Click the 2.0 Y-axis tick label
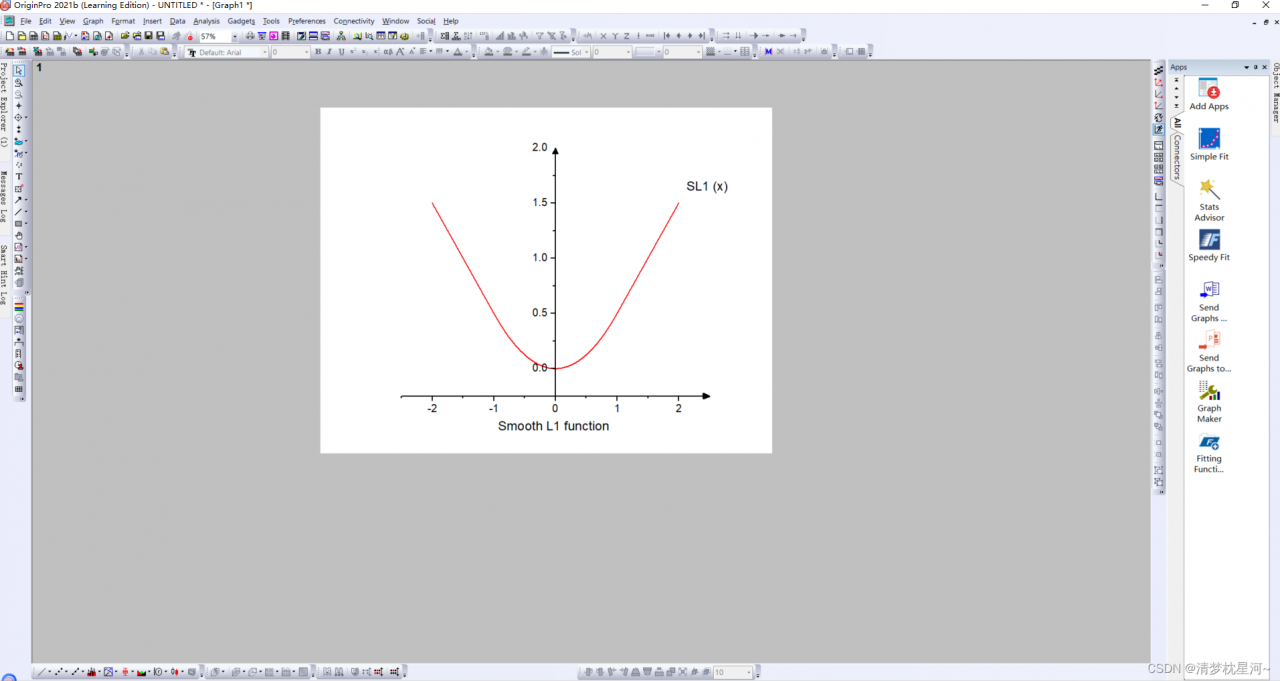This screenshot has height=681, width=1280. (x=540, y=148)
